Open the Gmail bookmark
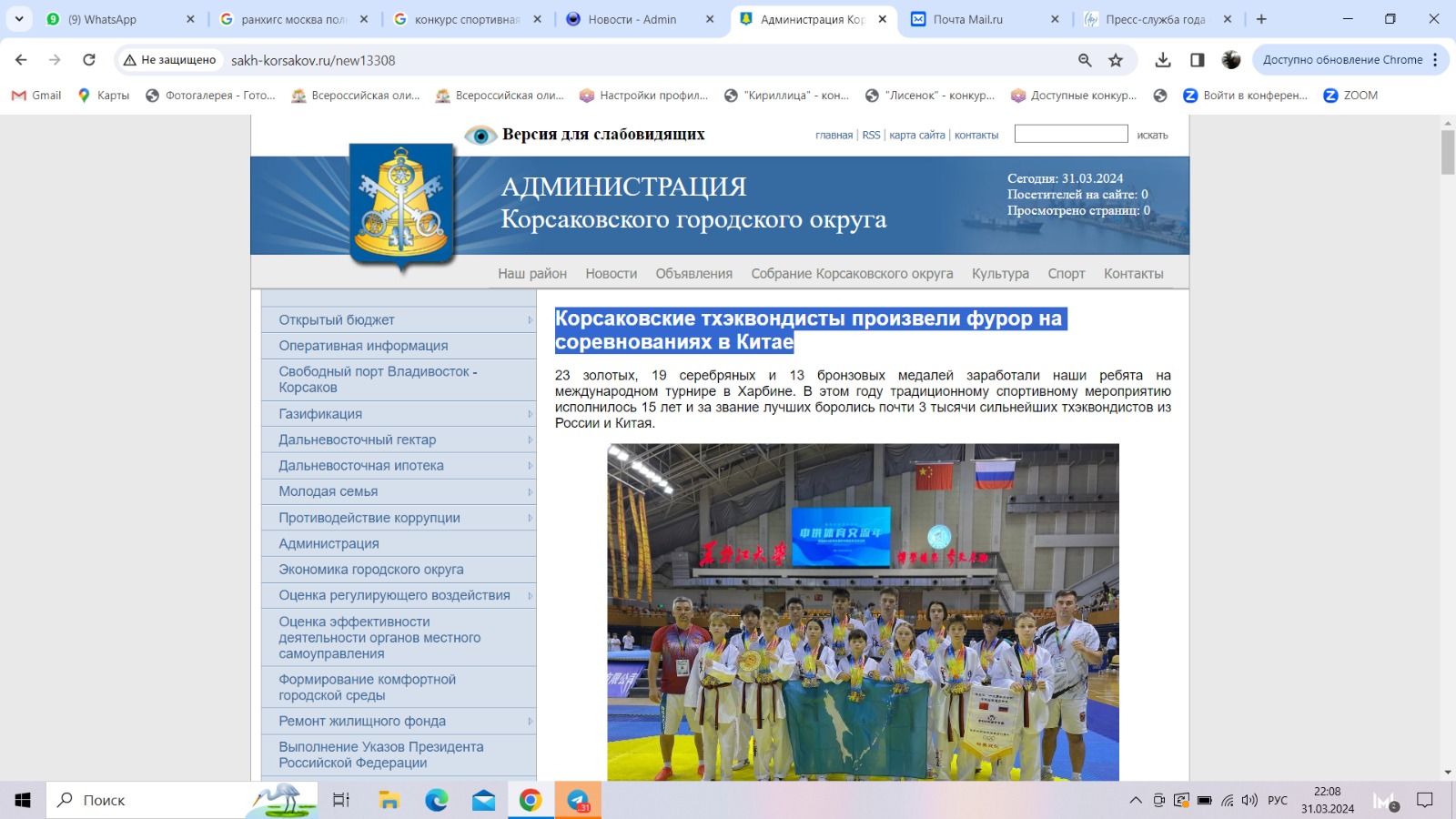 (36, 96)
